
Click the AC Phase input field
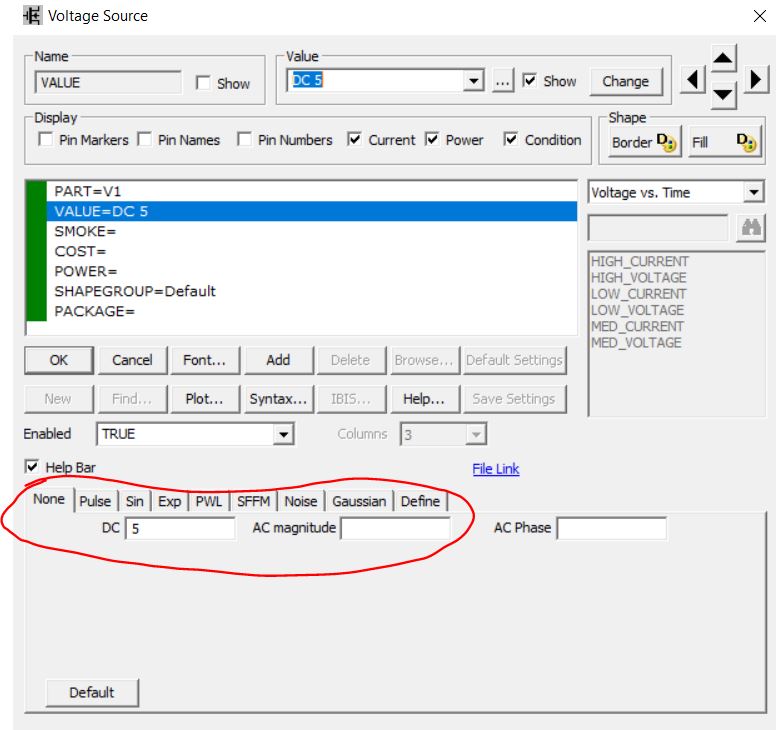tap(612, 529)
